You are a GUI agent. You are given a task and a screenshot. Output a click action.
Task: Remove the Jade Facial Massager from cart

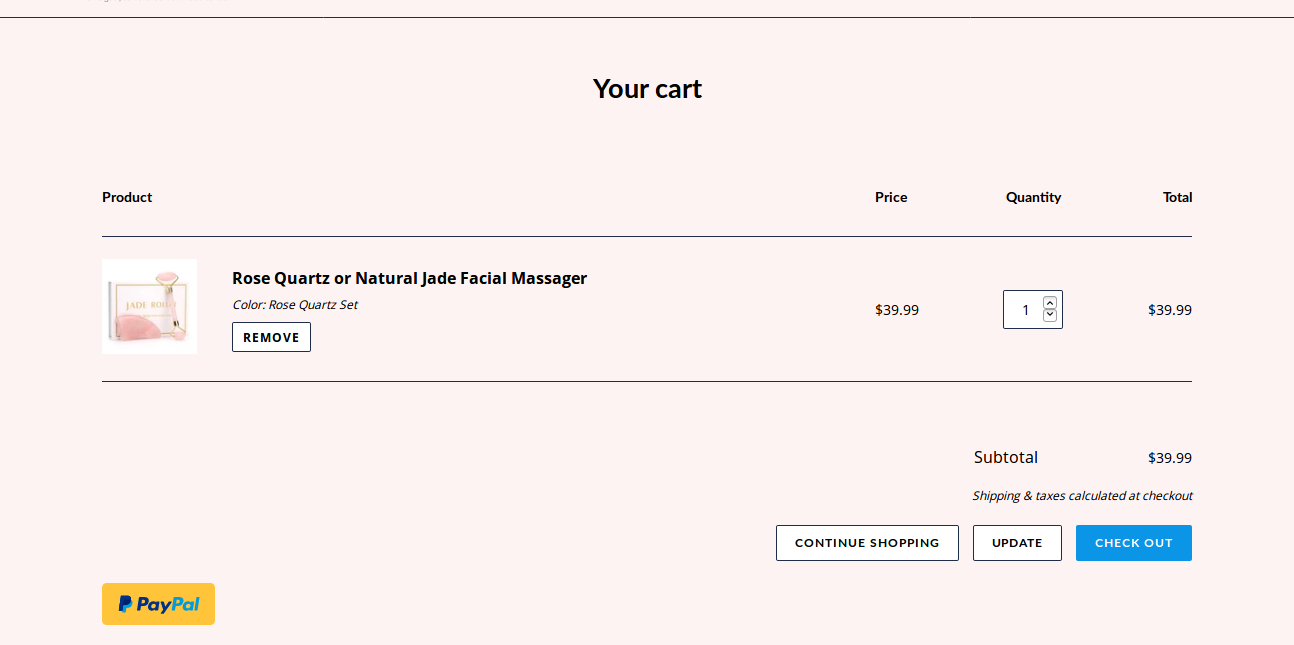coord(271,337)
